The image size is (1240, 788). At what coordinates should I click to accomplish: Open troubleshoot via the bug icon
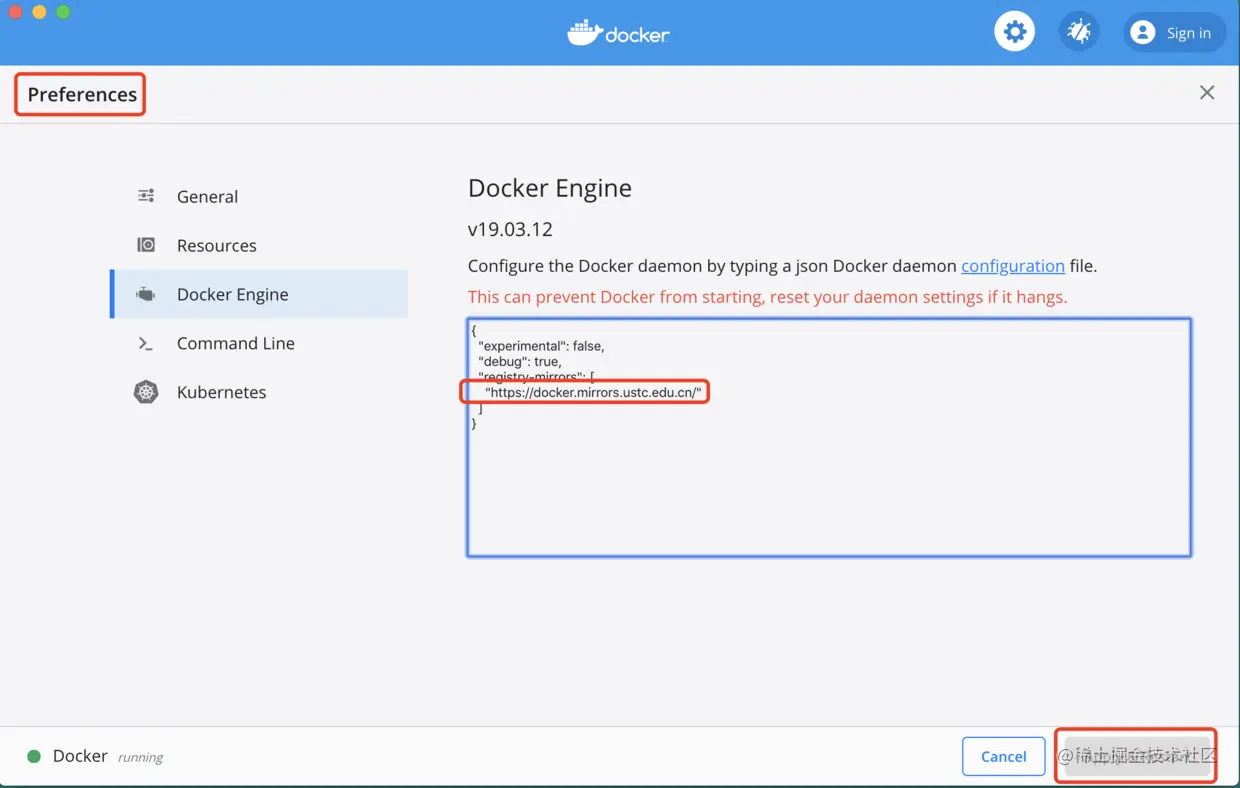(1079, 32)
